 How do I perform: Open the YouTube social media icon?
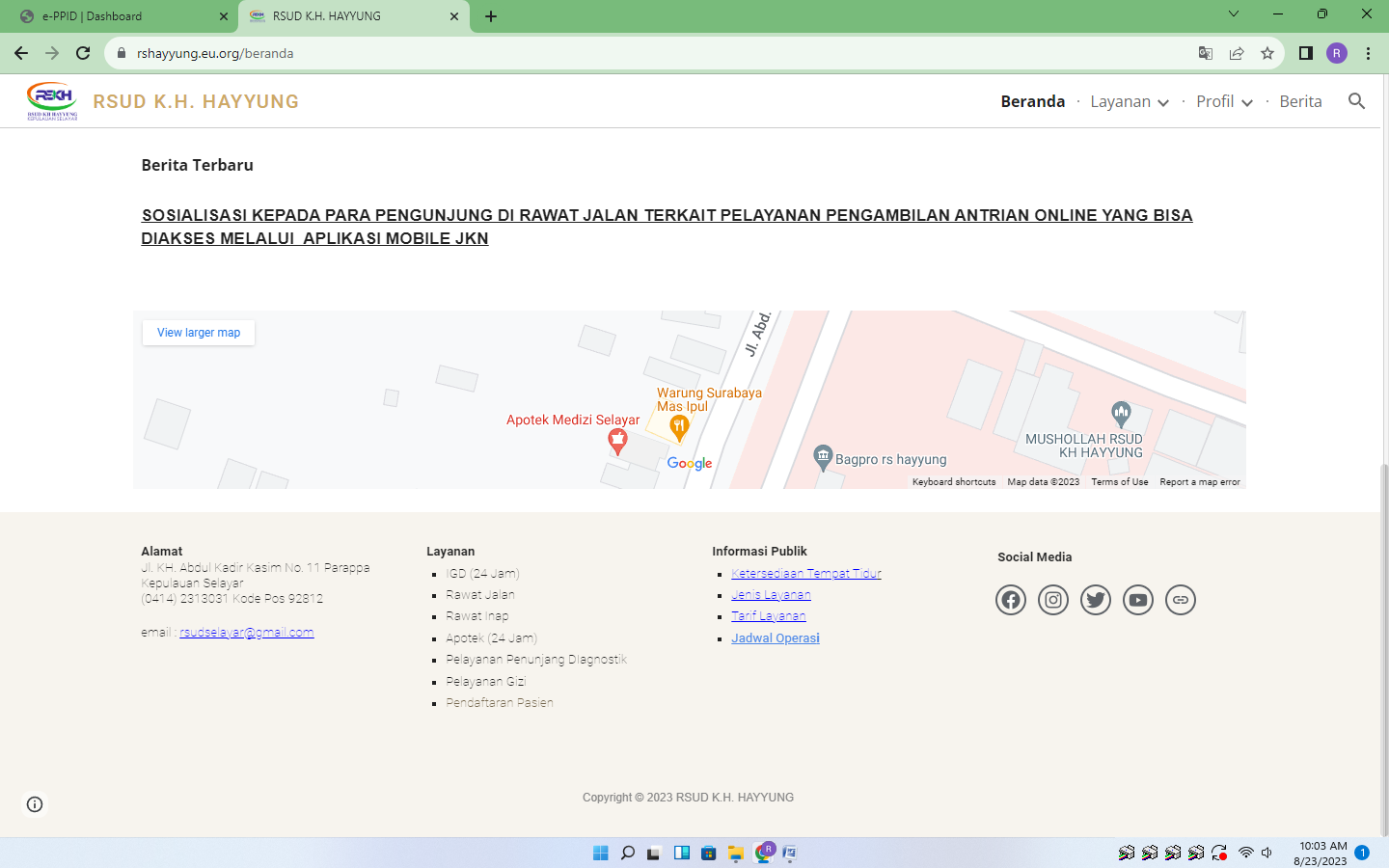pyautogui.click(x=1137, y=600)
